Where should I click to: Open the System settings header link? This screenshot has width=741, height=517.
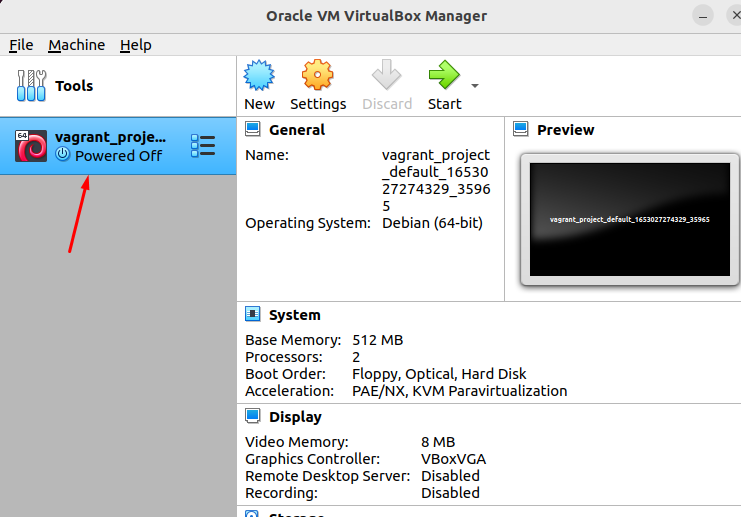(x=294, y=315)
